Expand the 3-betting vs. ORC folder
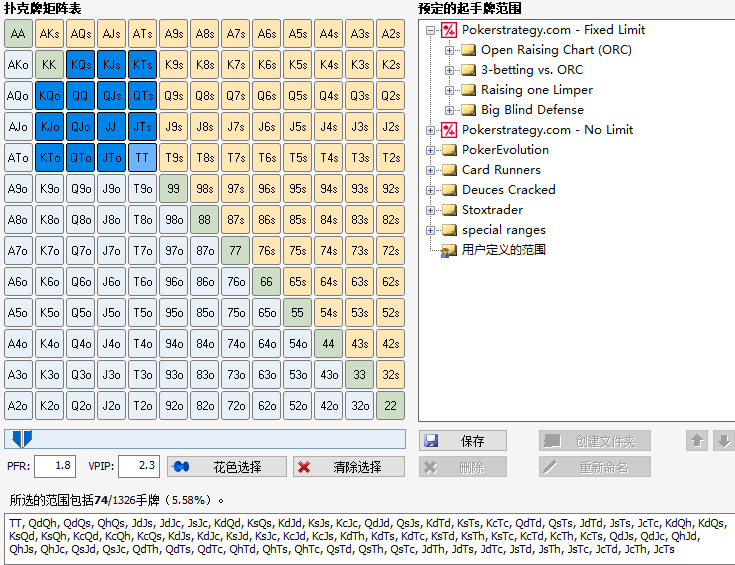Viewport: 735px width, 565px height. [x=449, y=70]
